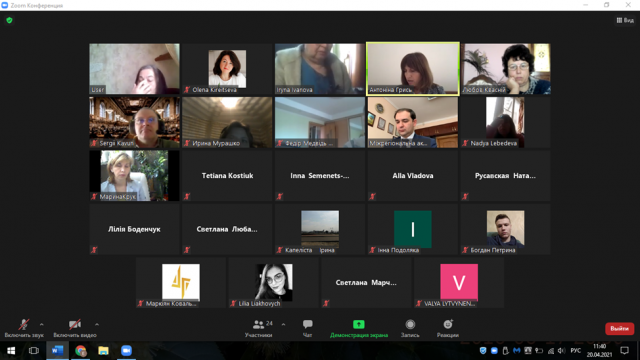Select Русавская Ната... tile
The width and height of the screenshot is (640, 360).
point(505,176)
